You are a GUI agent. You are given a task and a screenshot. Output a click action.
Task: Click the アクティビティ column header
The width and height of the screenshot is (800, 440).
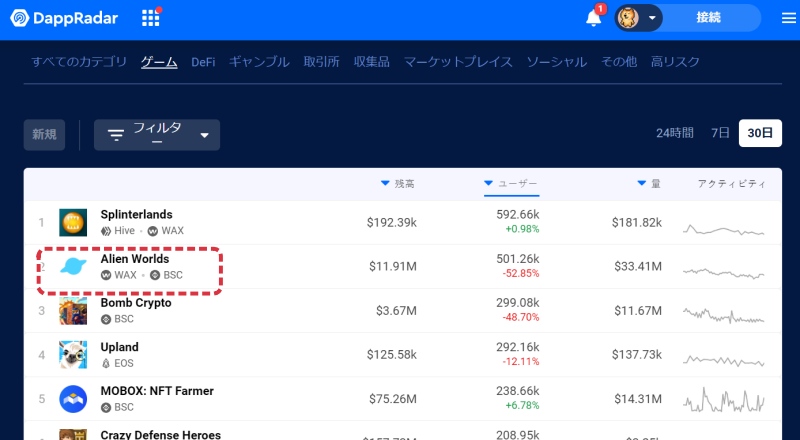coord(732,184)
